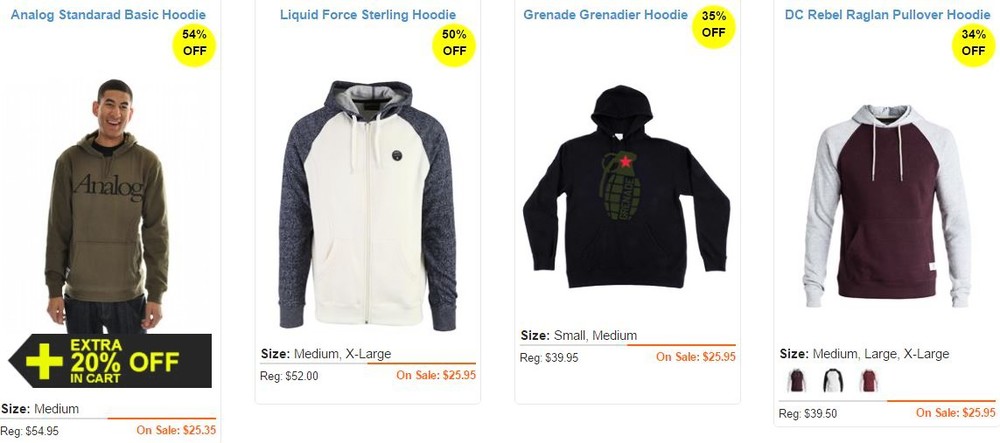Click the 35% OFF yellow badge
The height and width of the screenshot is (443, 1000).
coord(714,26)
